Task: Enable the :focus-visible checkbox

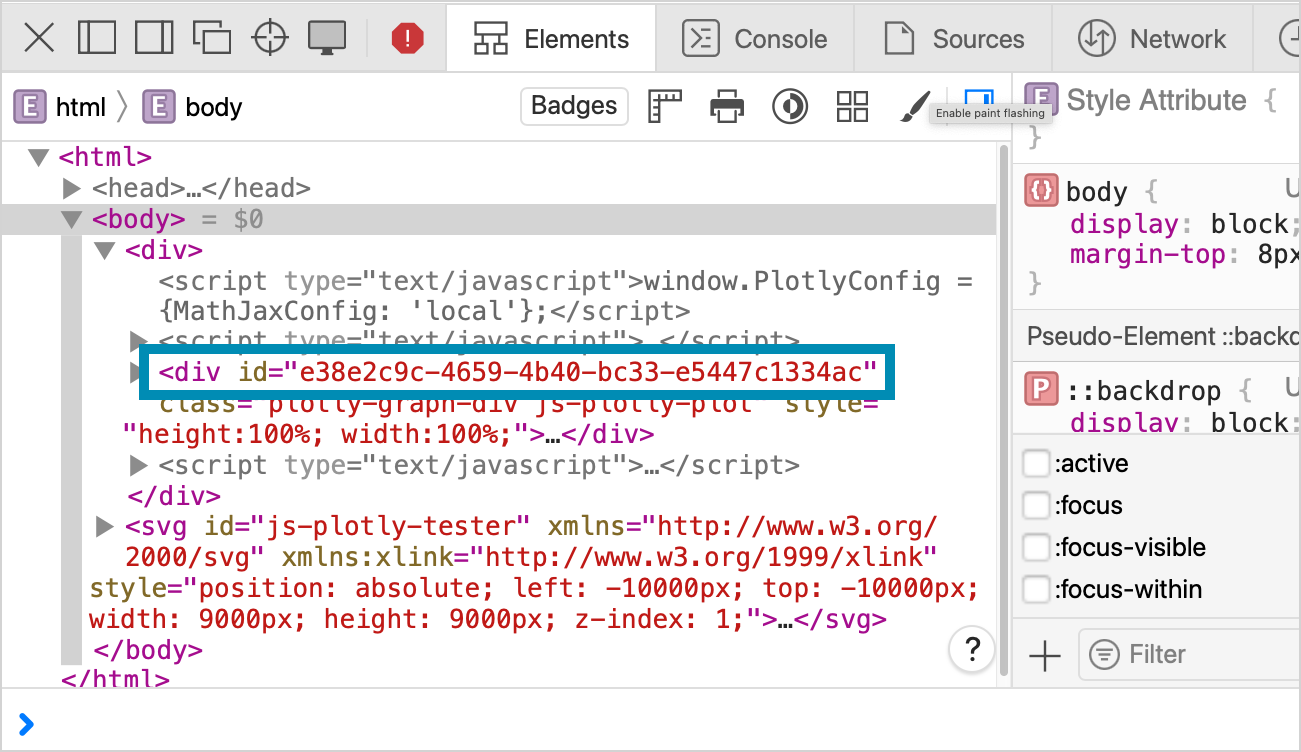Action: click(1037, 548)
